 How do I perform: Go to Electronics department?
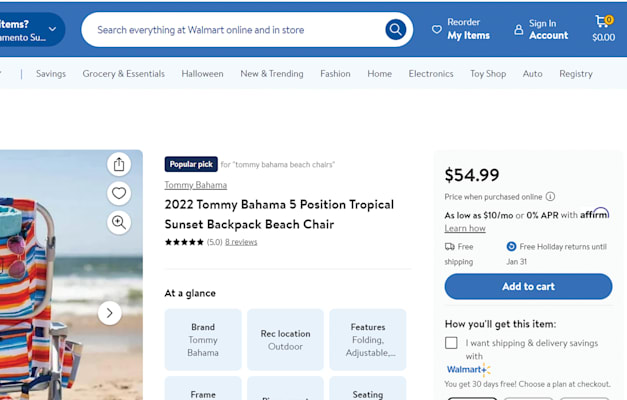coord(431,74)
